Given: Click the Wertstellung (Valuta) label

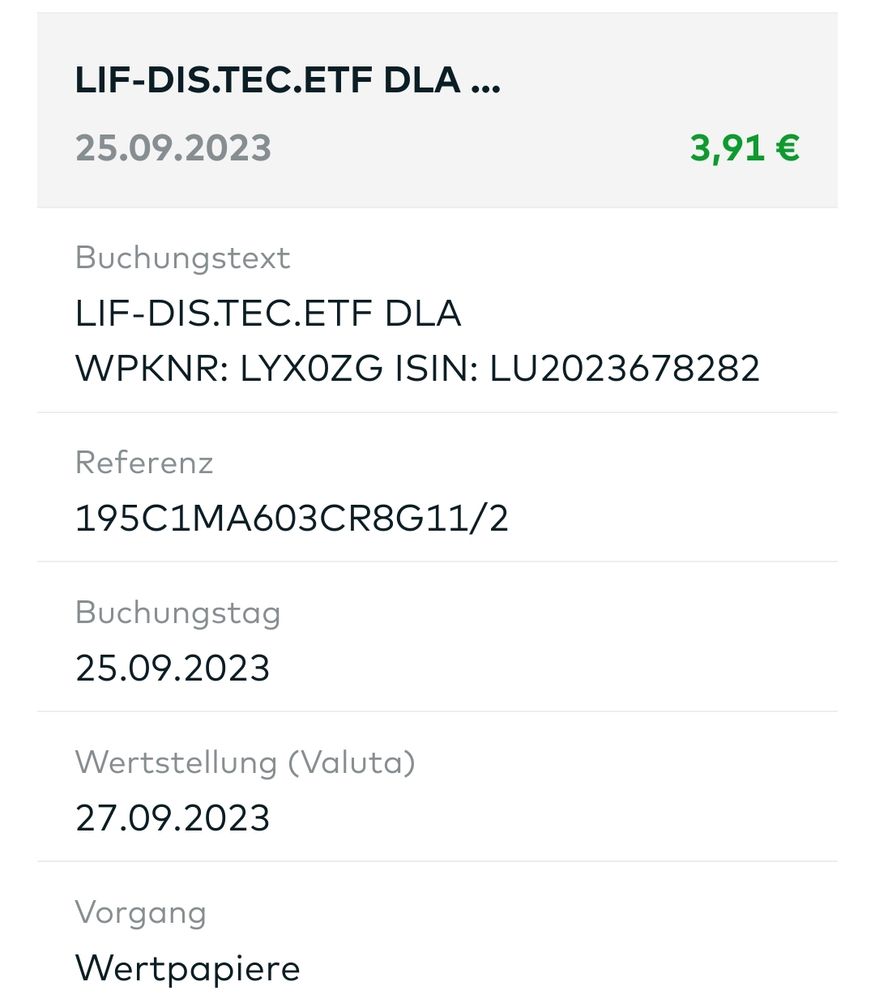Looking at the screenshot, I should (245, 762).
